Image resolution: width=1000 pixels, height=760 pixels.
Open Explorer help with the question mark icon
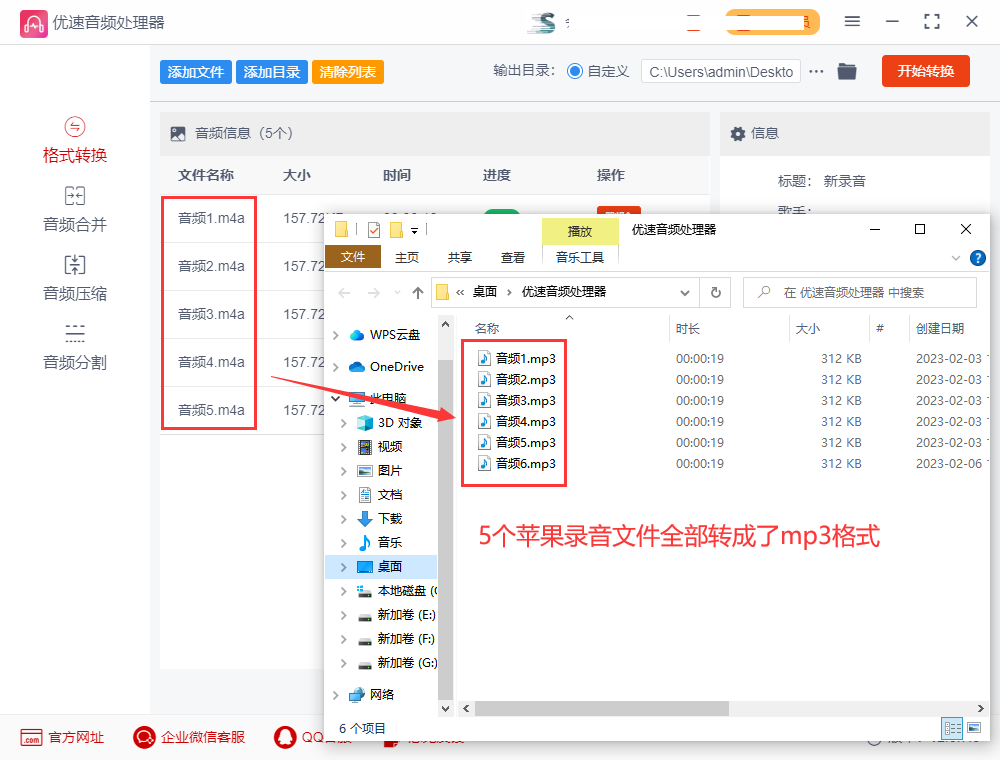coord(977,257)
